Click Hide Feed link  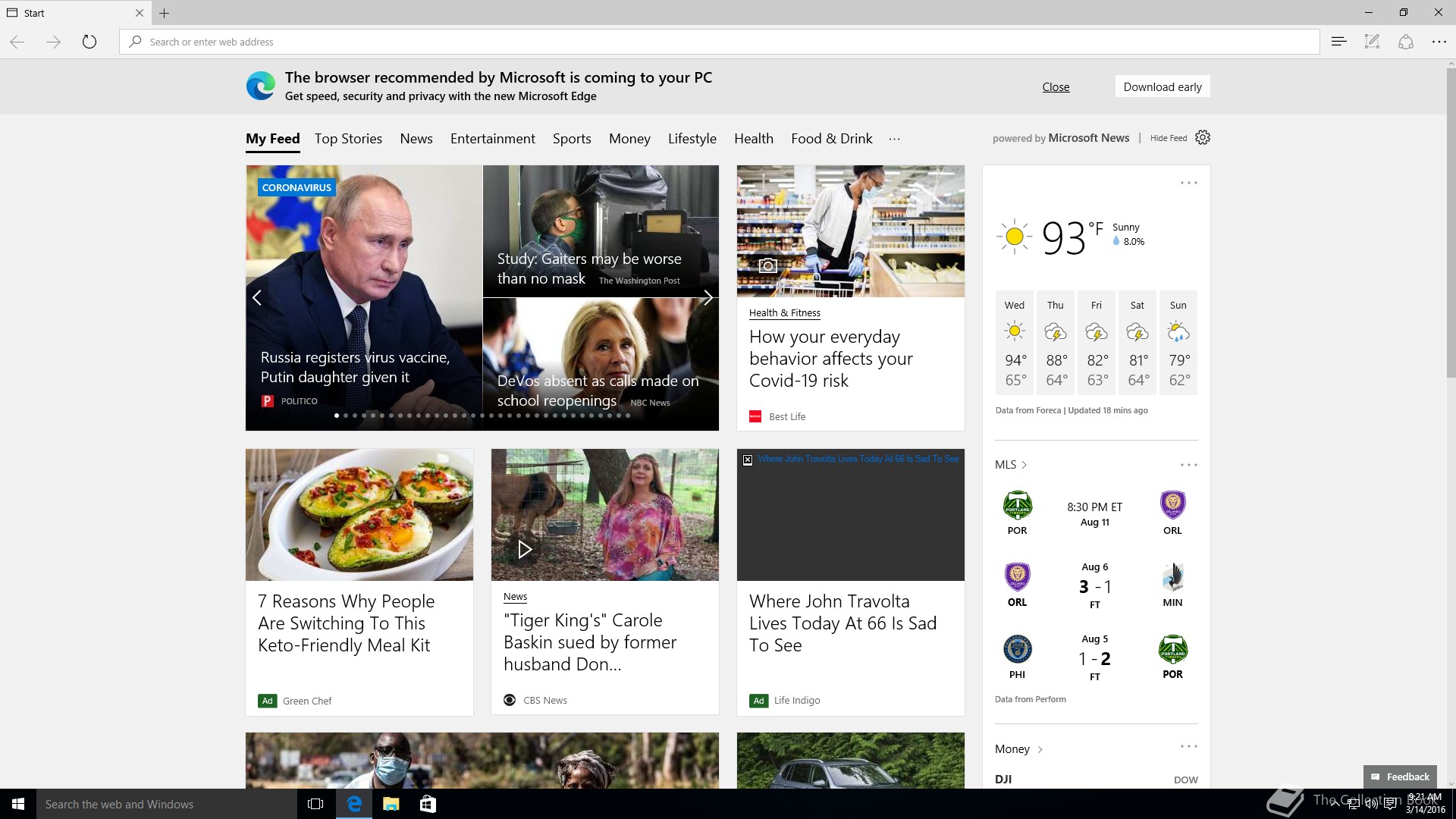click(1169, 138)
